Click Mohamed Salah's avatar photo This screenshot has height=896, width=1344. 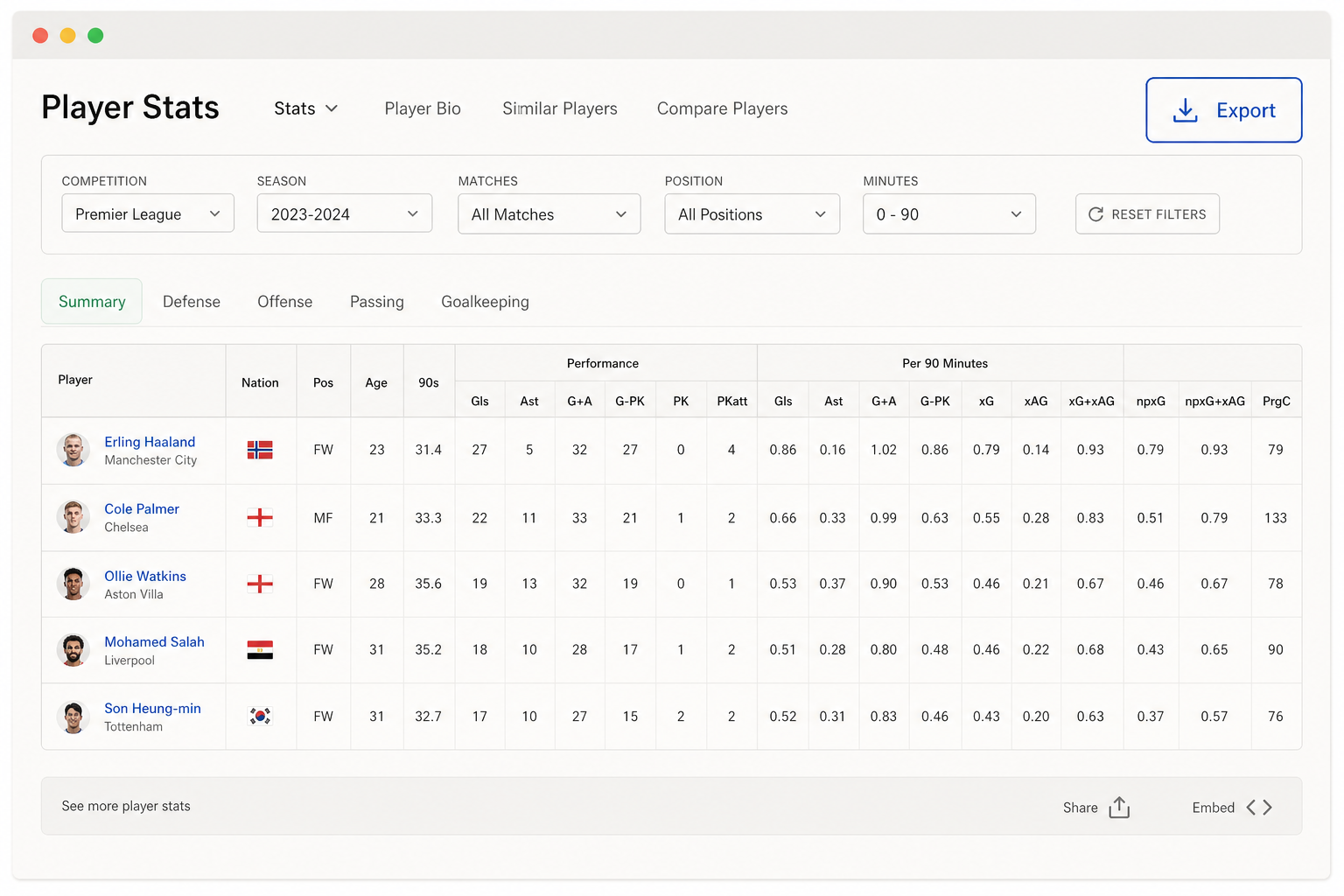(73, 650)
